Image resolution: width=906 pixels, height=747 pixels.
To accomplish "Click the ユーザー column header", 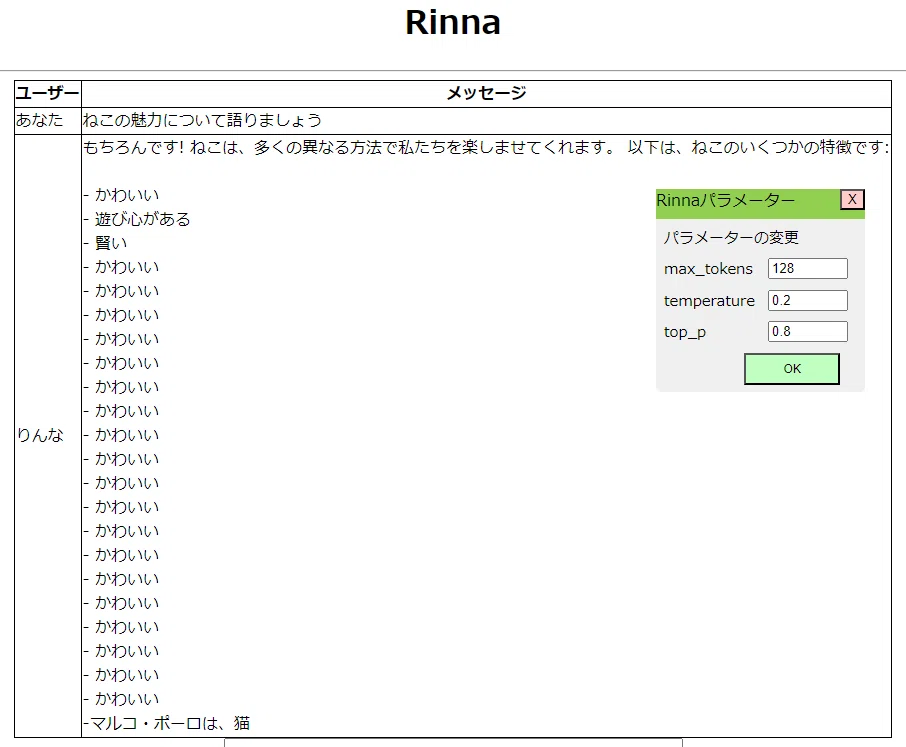I will pos(47,94).
